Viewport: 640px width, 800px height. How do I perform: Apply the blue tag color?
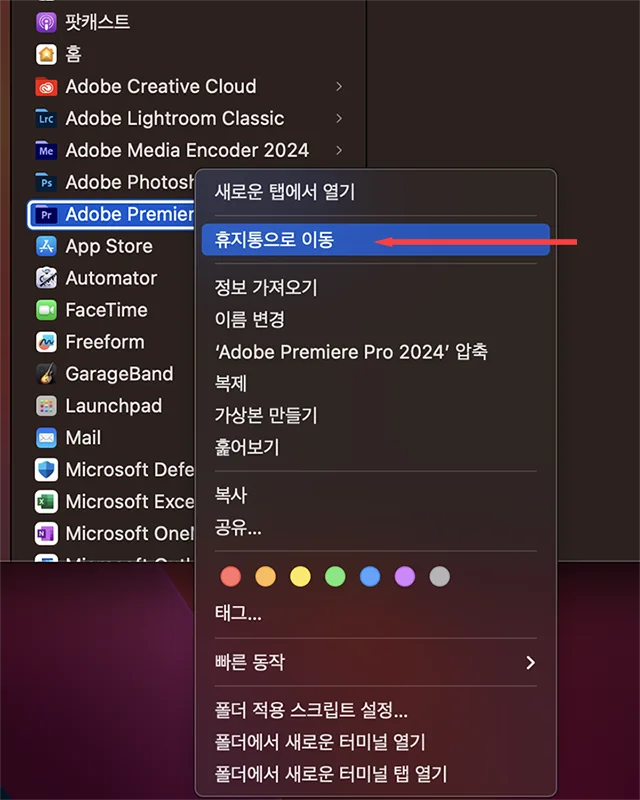point(370,577)
